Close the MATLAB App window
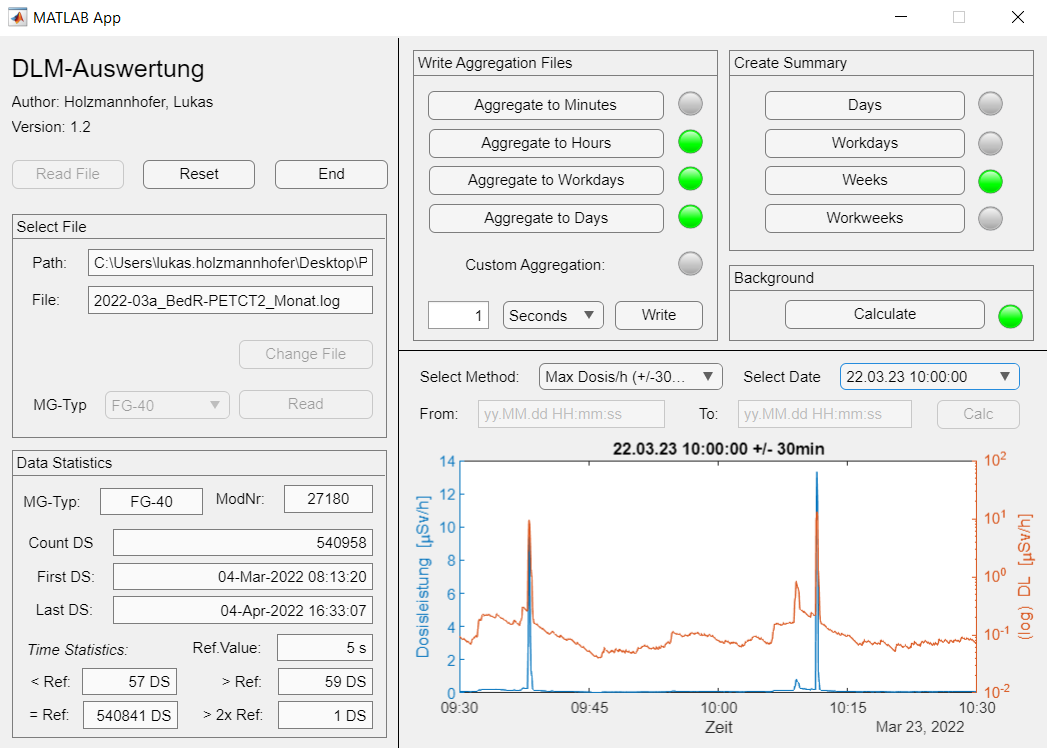Screen dimensions: 1047x748 [1018, 17]
